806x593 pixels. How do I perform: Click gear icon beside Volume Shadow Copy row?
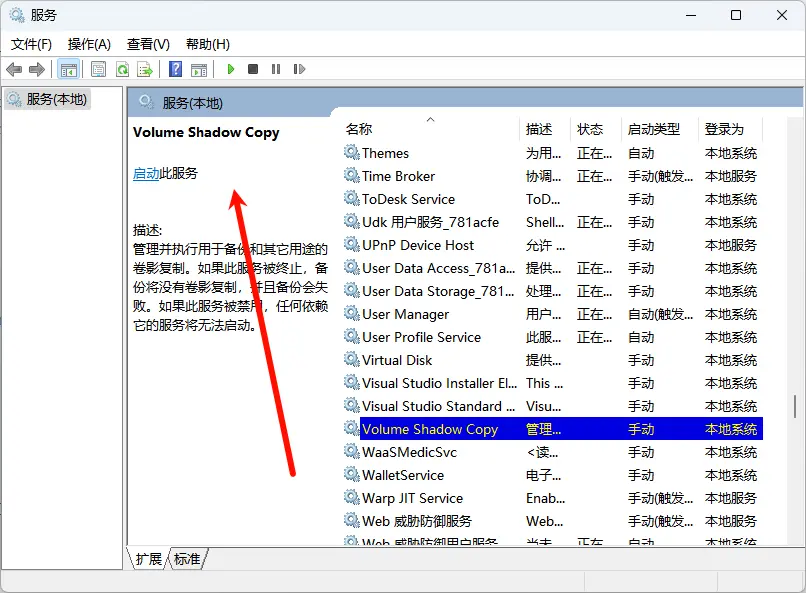352,428
